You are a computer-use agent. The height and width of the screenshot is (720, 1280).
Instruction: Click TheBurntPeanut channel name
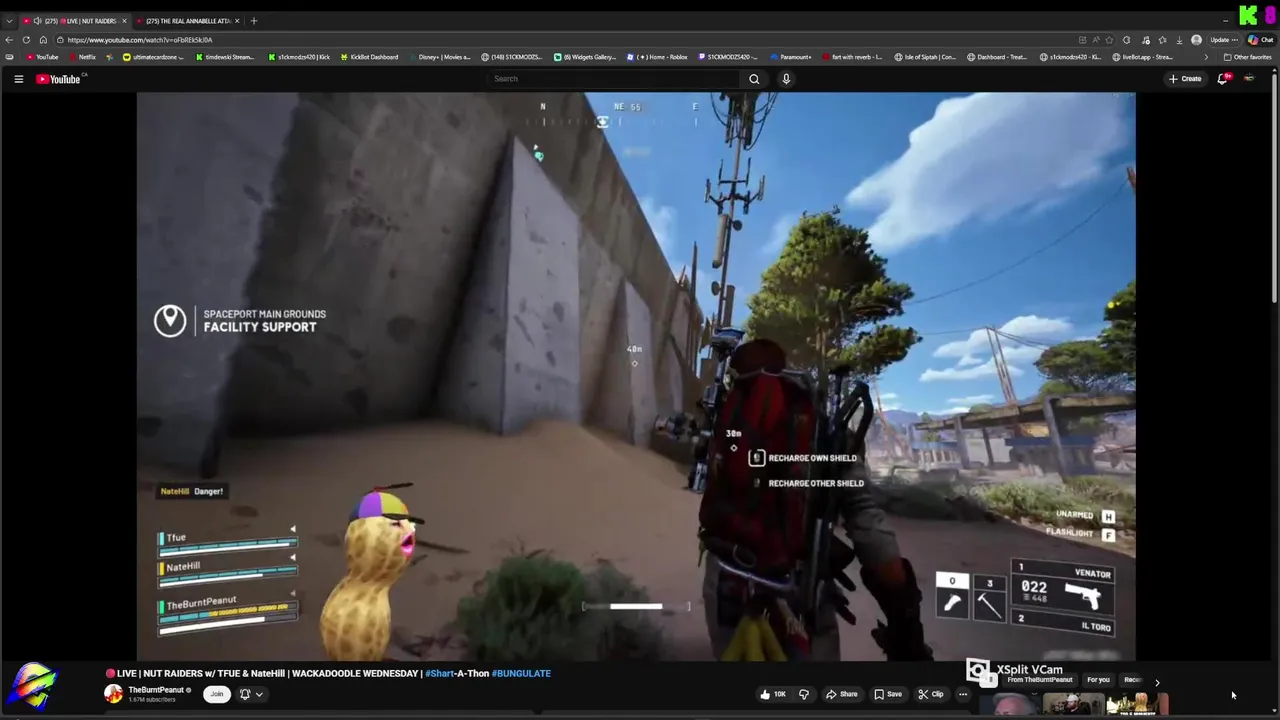pos(156,690)
